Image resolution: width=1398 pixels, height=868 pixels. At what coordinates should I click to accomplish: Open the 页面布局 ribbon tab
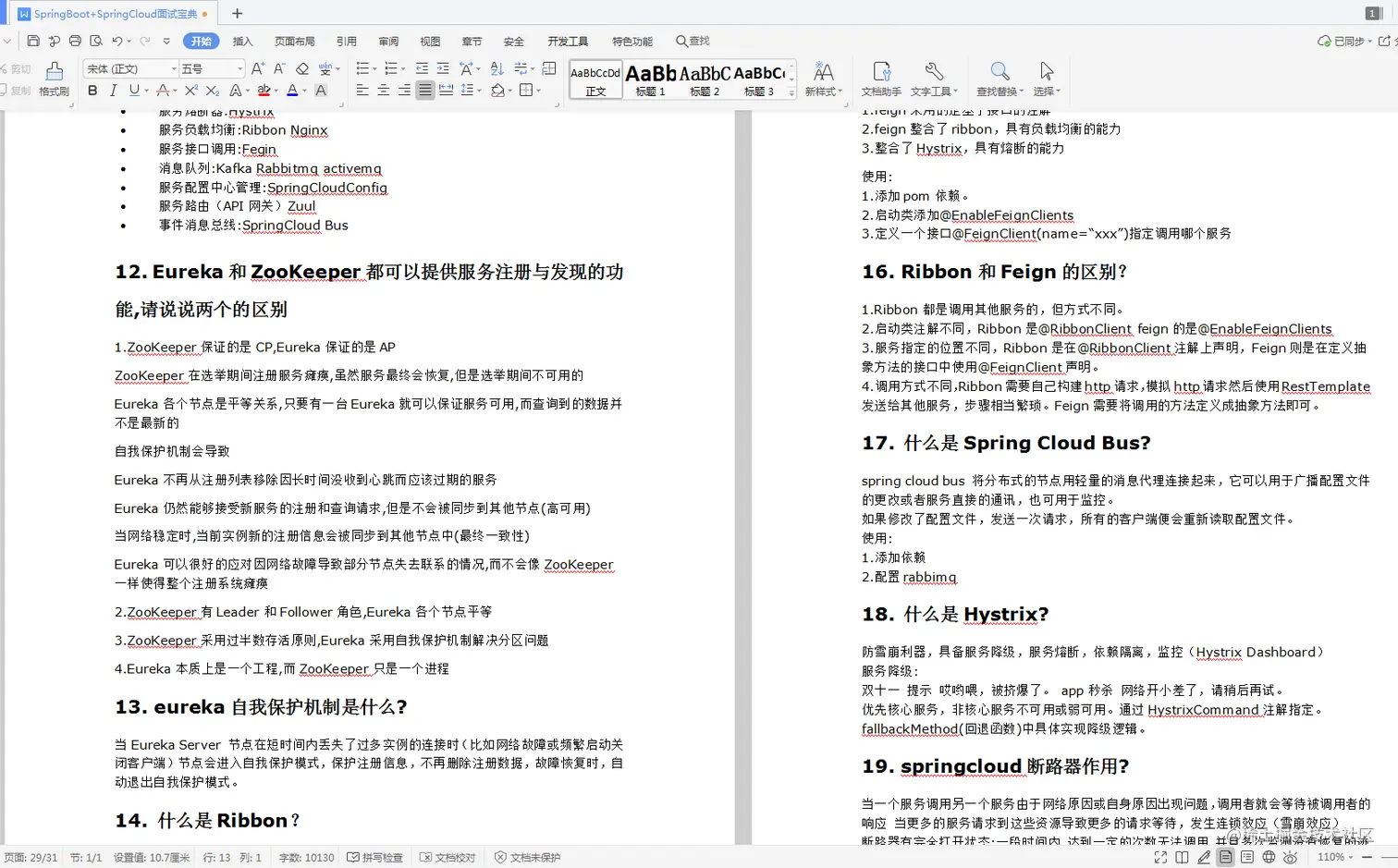pos(294,41)
